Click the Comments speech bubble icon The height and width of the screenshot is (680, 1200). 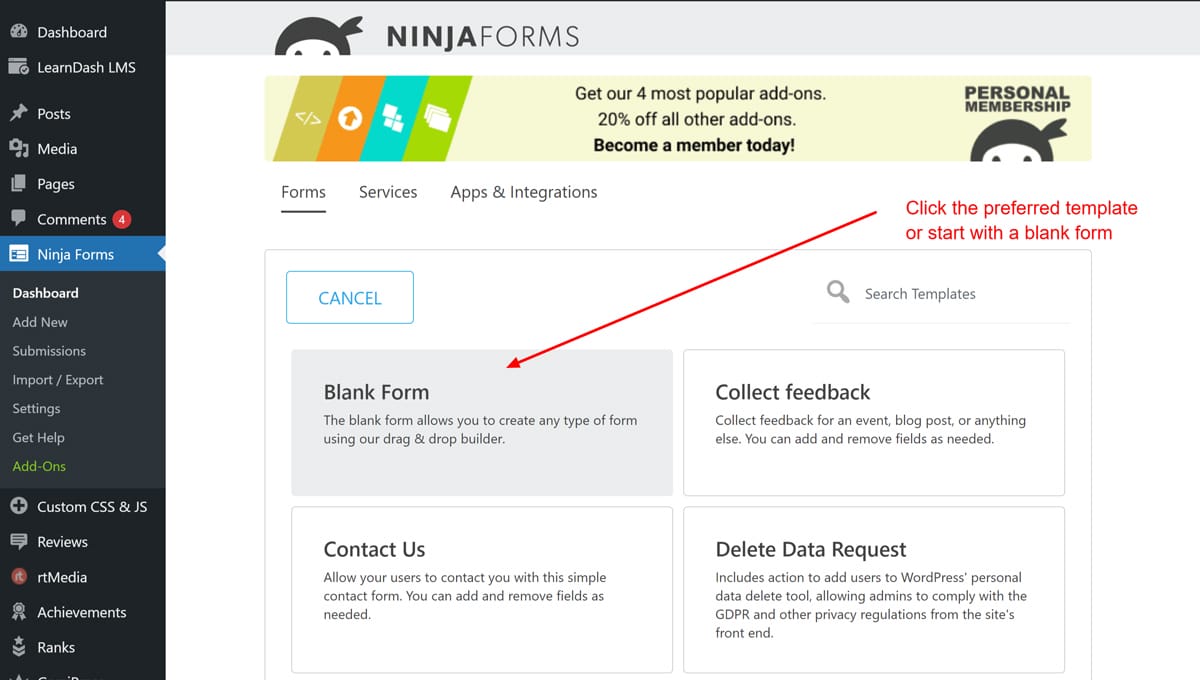point(18,219)
